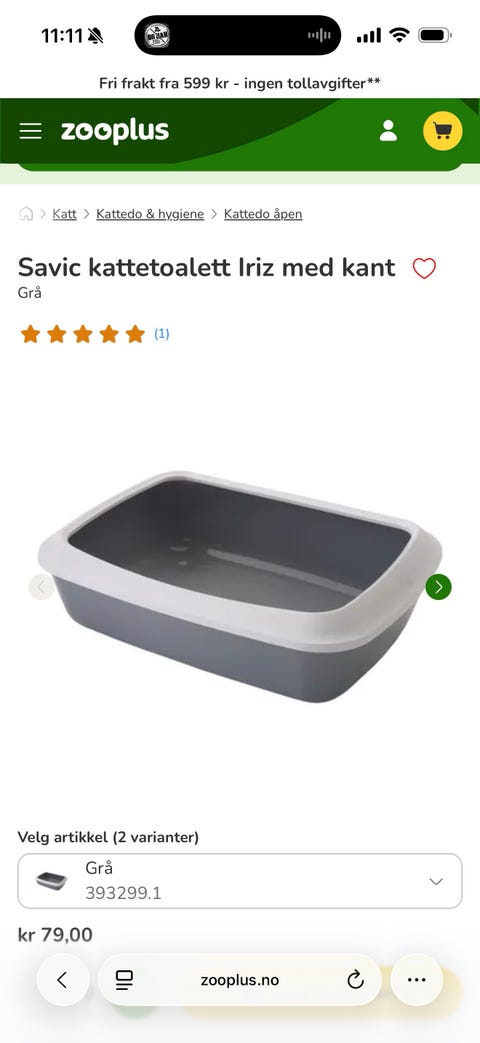The width and height of the screenshot is (480, 1043).
Task: Go back with browser back arrow
Action: tap(62, 980)
